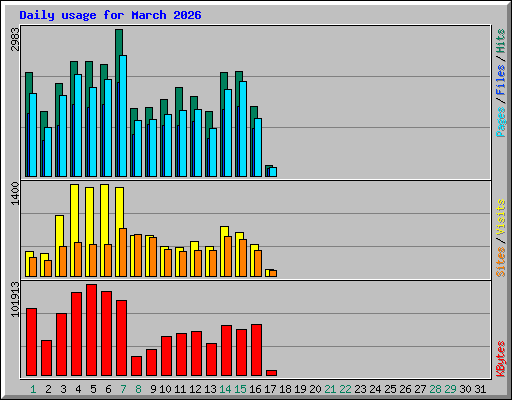
Task: Click the Pages legend label
Action: coord(501,122)
